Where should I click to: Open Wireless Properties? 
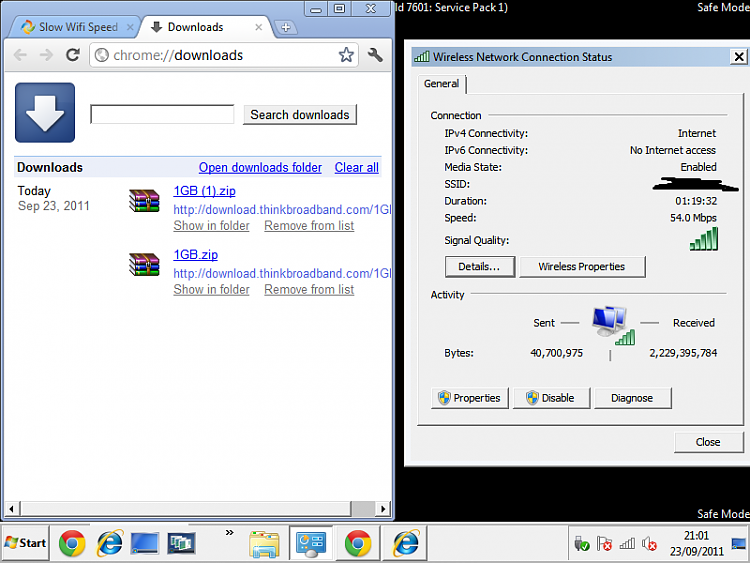pos(582,266)
